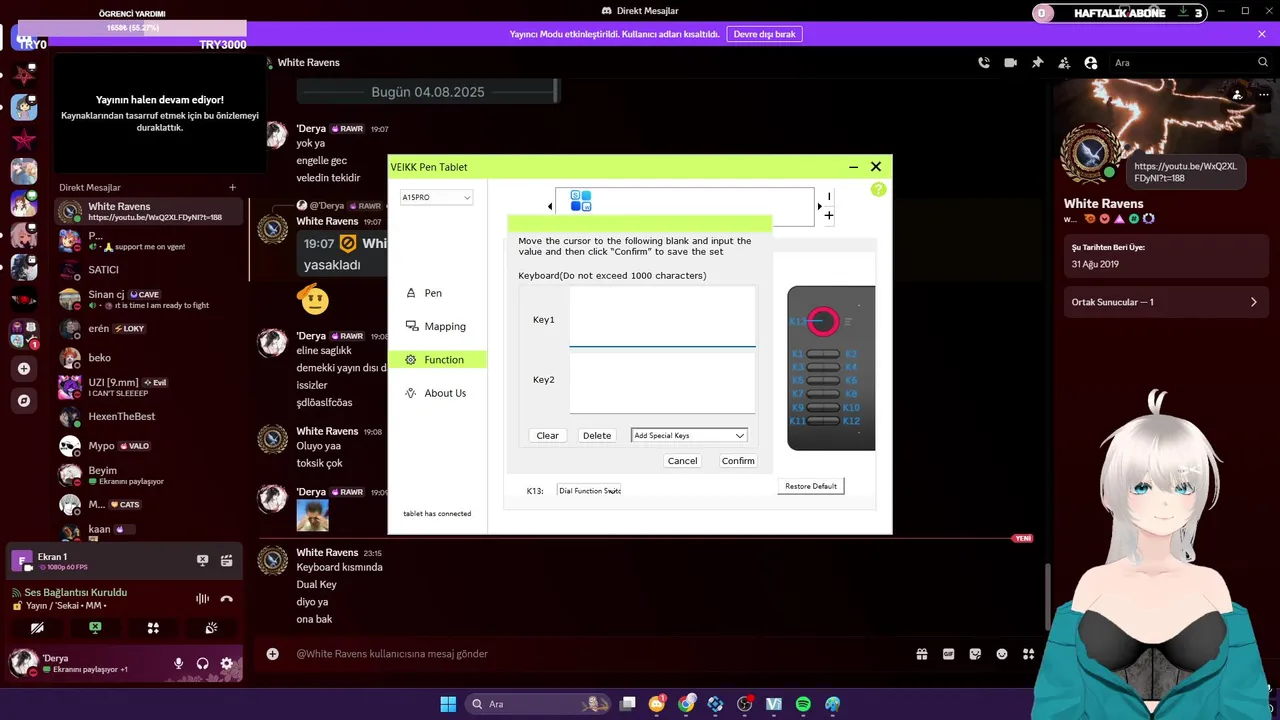The width and height of the screenshot is (1280, 720).
Task: Click the Discord search field labeled Ara
Action: pyautogui.click(x=1190, y=63)
